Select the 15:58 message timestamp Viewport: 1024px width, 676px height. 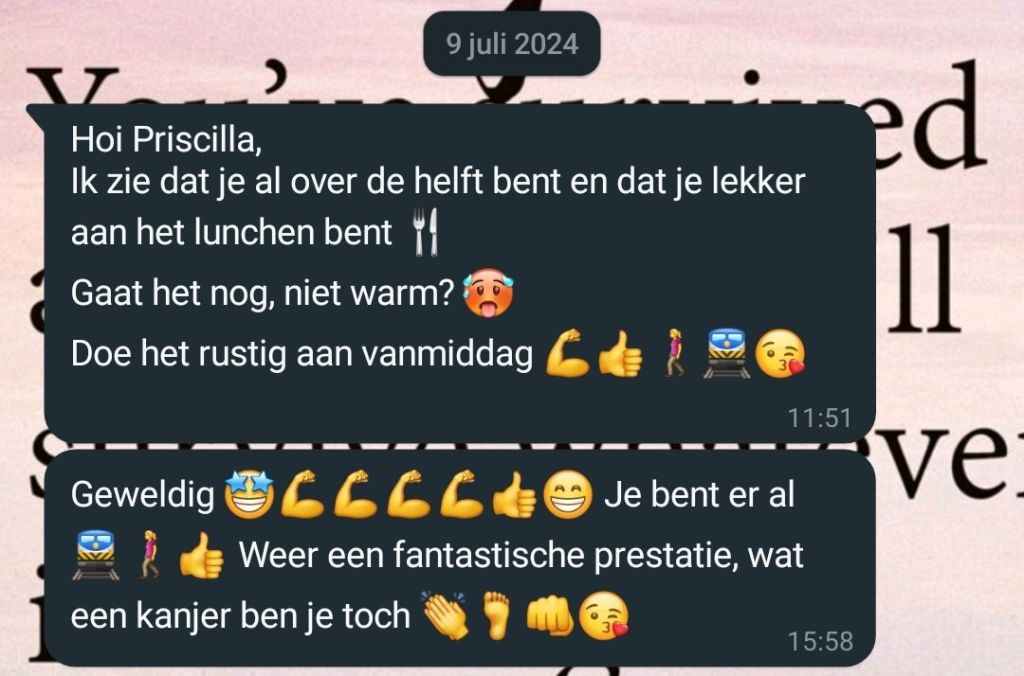pyautogui.click(x=820, y=641)
